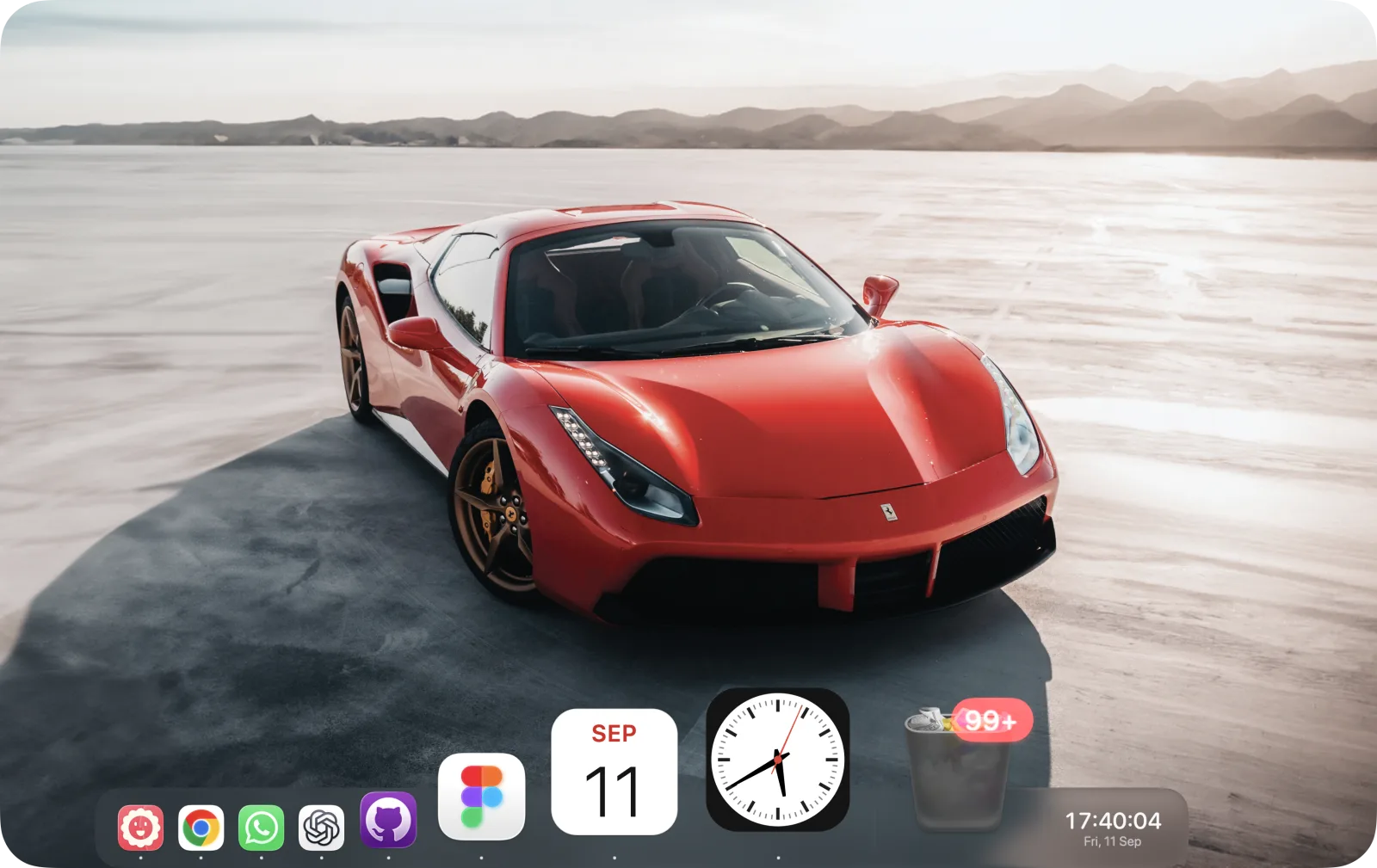Click the 99+ badge on Trash

(x=991, y=720)
